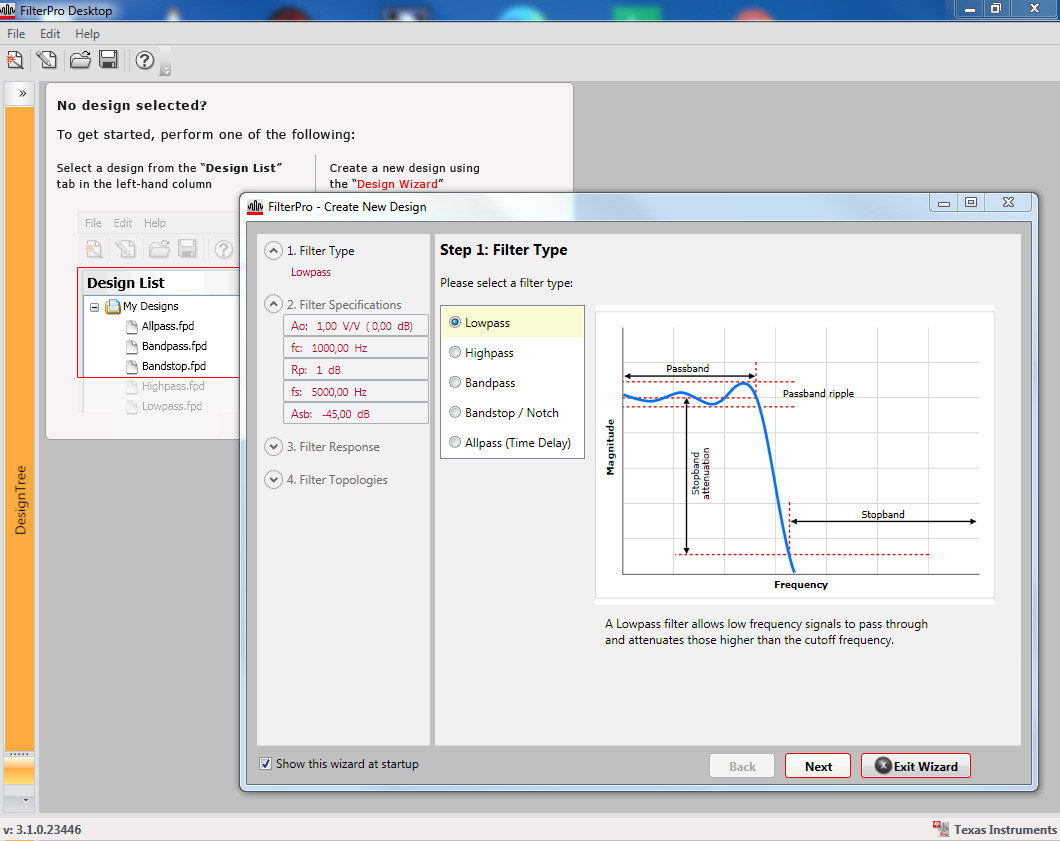Expand the 3. Filter Response step
This screenshot has width=1060, height=841.
(273, 447)
